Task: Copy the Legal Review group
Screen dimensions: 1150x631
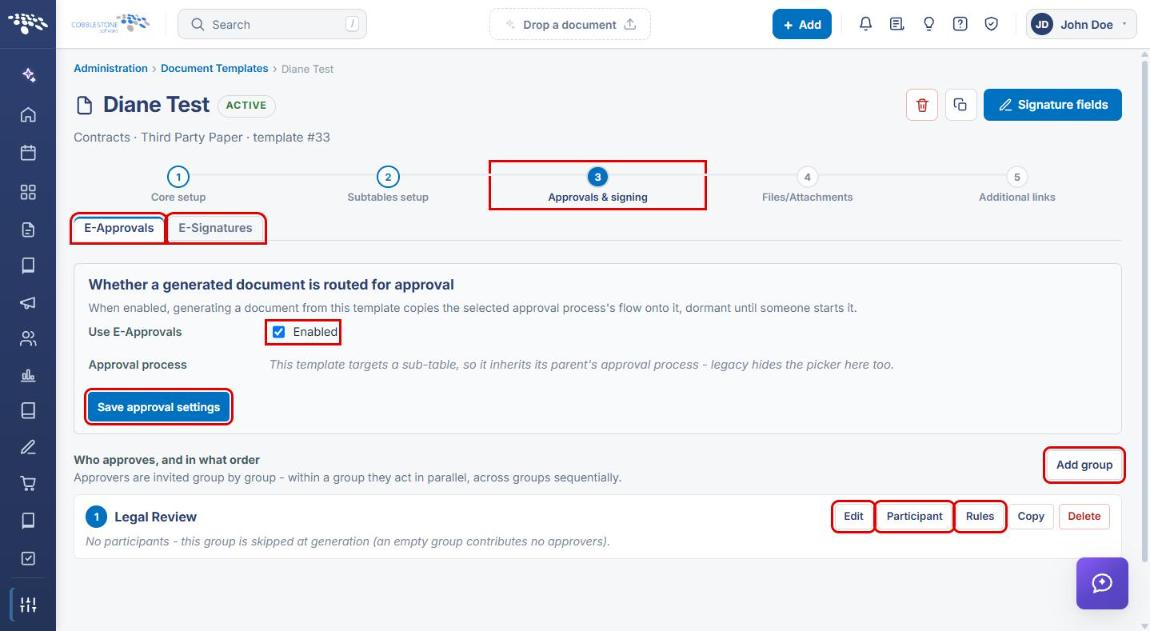Action: 1030,517
